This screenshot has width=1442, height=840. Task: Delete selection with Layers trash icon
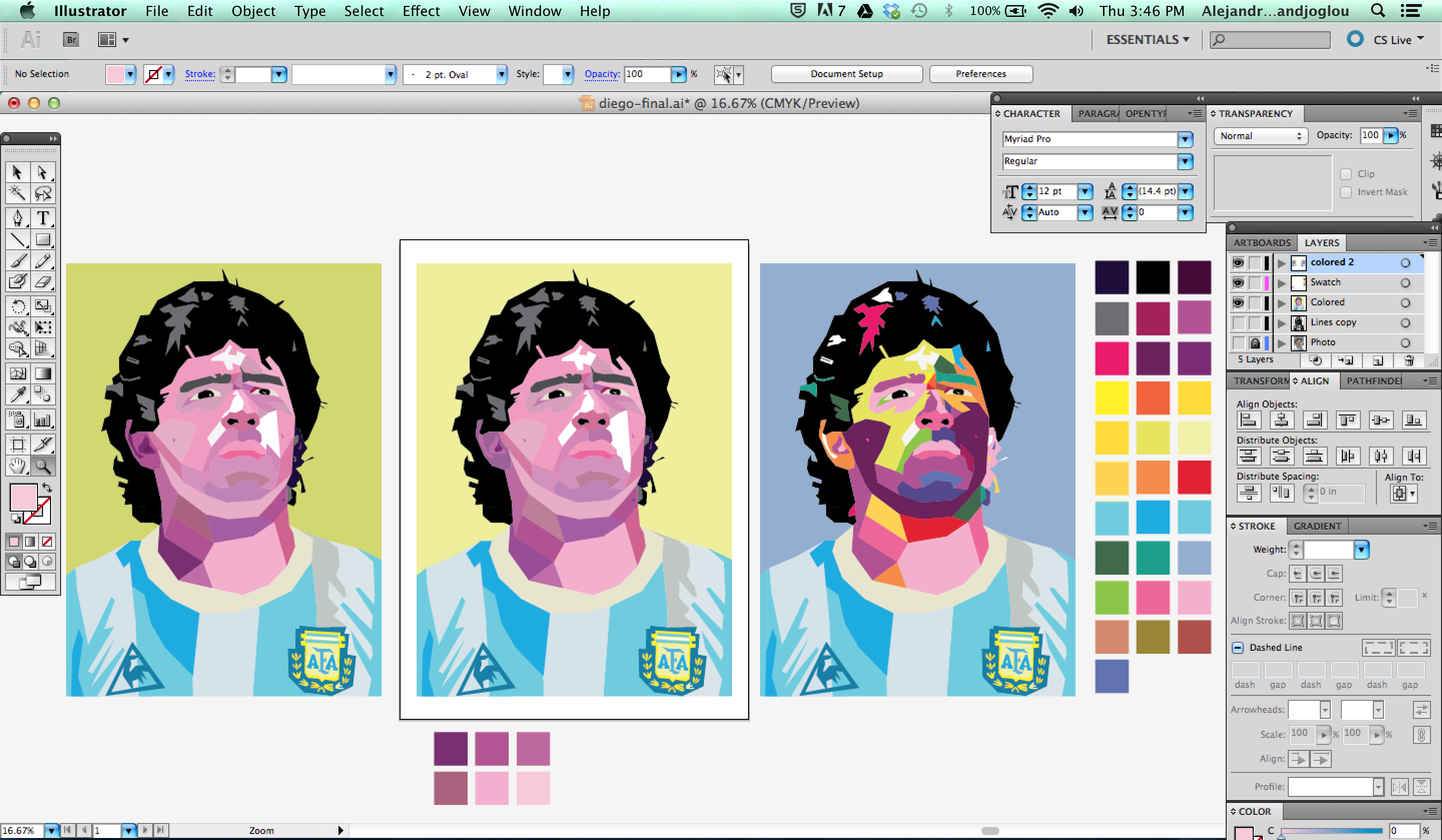[x=1409, y=360]
